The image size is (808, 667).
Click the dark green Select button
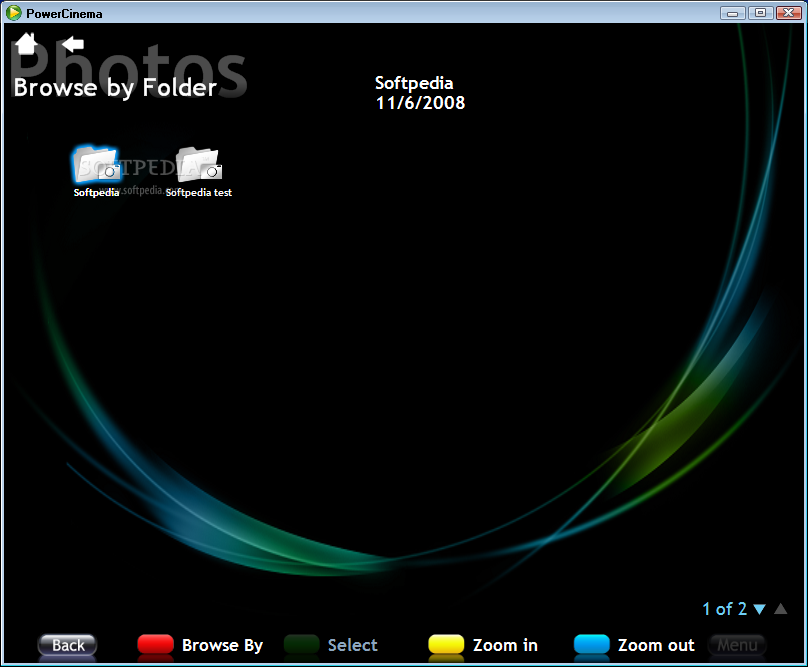pyautogui.click(x=301, y=644)
